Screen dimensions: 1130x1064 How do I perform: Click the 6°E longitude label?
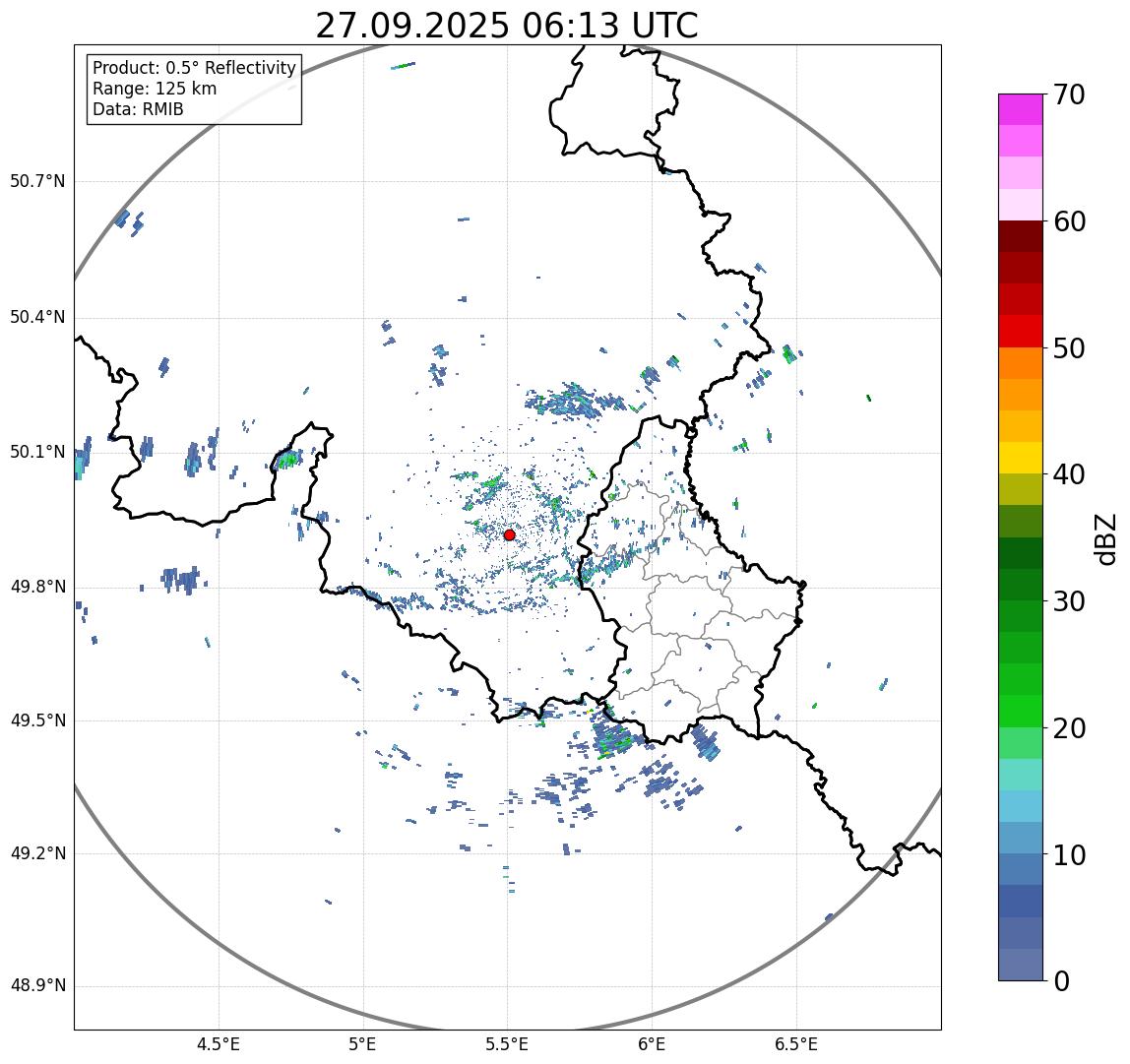click(653, 1045)
